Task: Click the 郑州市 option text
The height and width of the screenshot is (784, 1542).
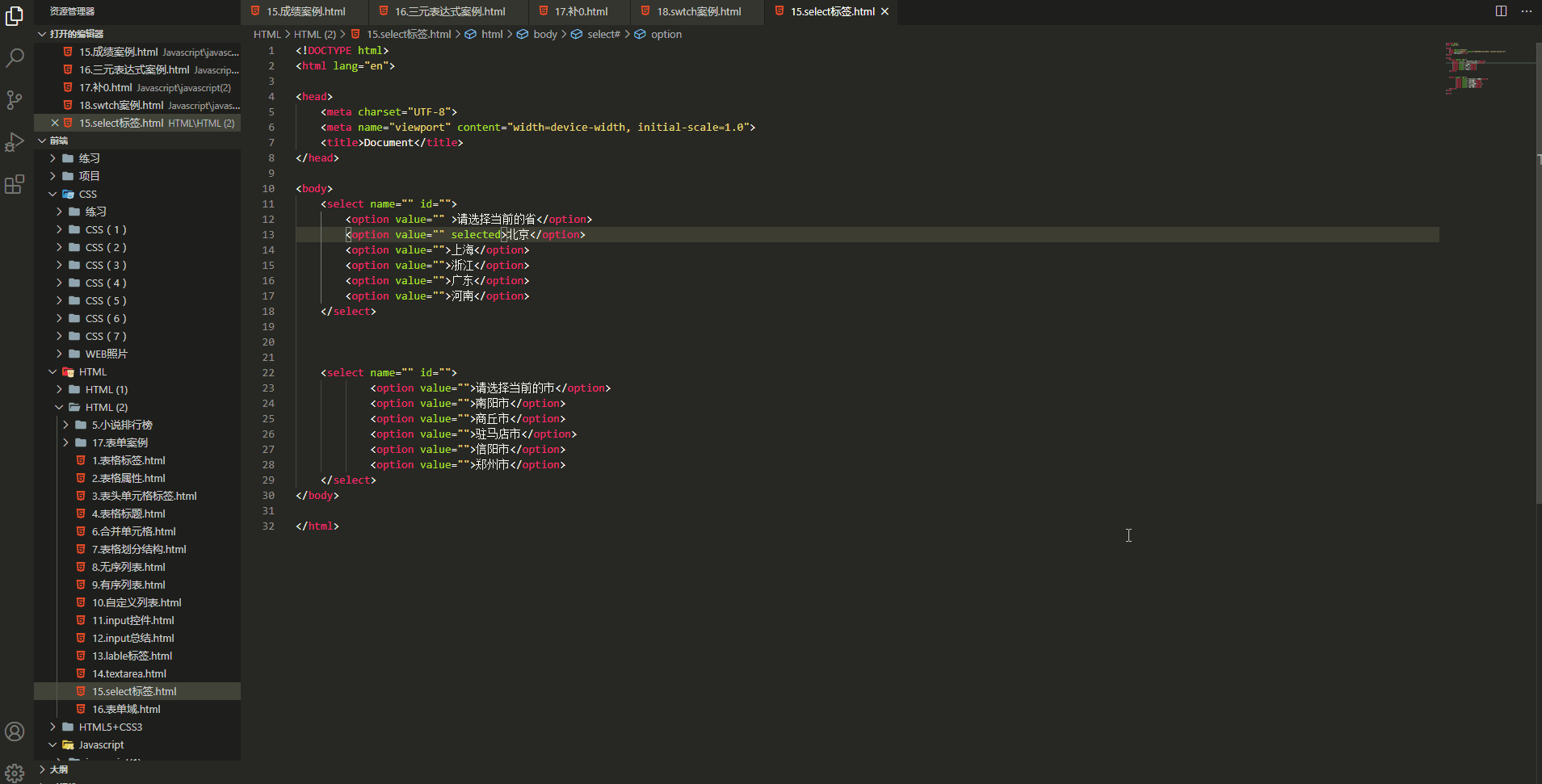Action: [x=492, y=464]
